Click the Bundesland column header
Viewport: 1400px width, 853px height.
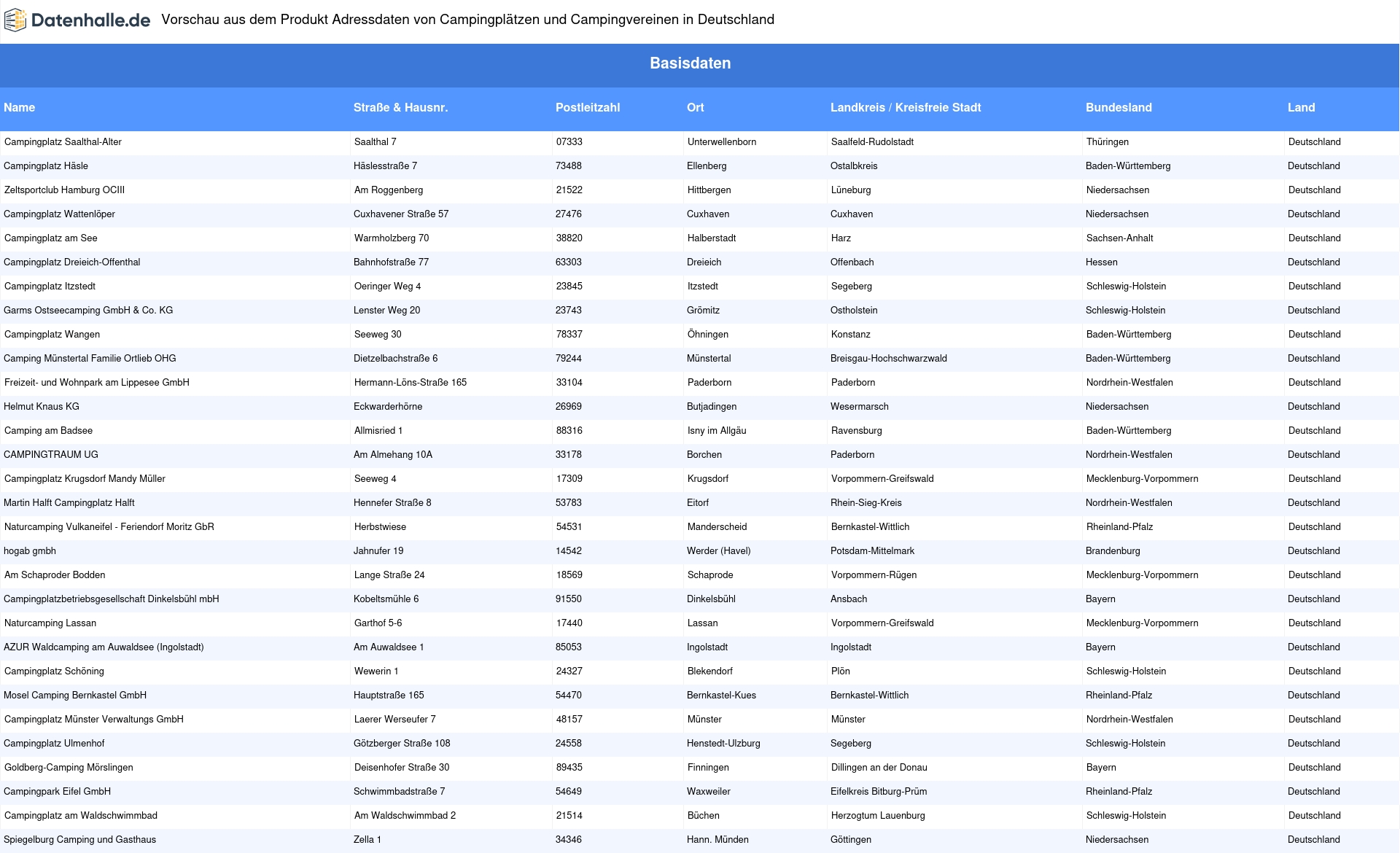point(1119,108)
